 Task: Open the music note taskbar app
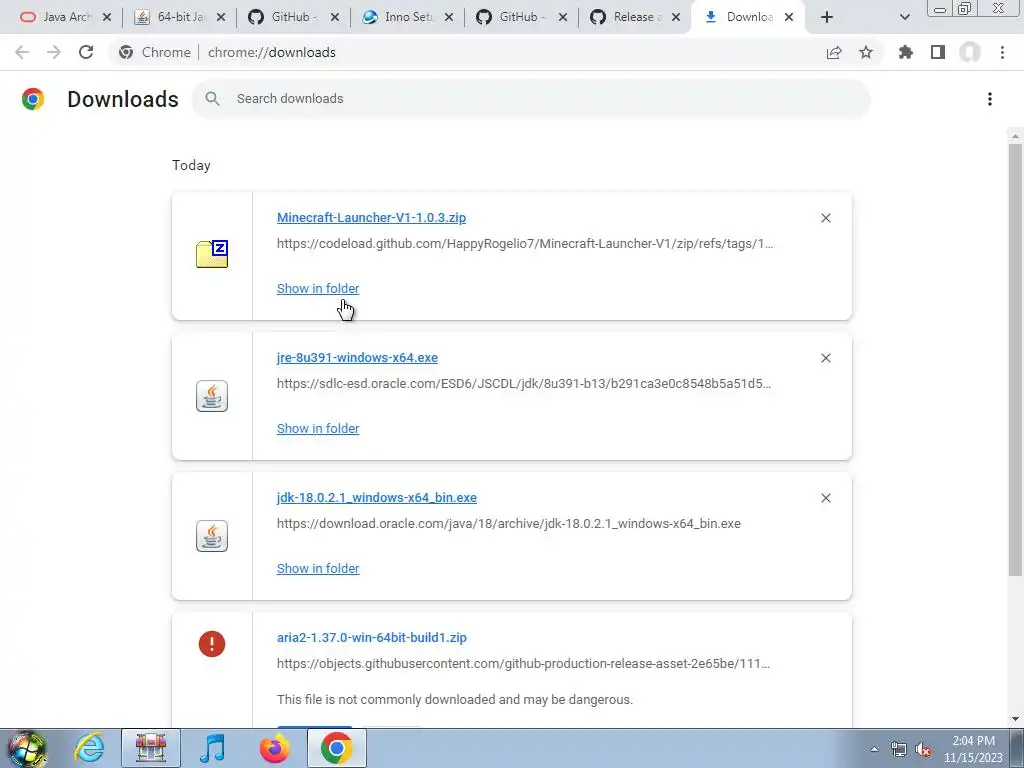pos(212,748)
